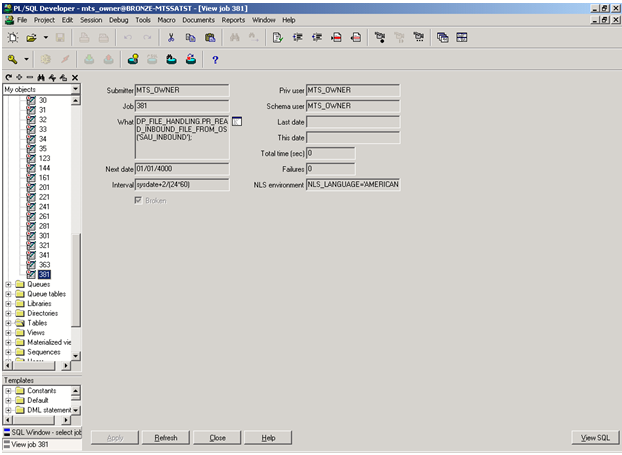Select job 201 in tree
The height and width of the screenshot is (455, 622).
point(44,187)
